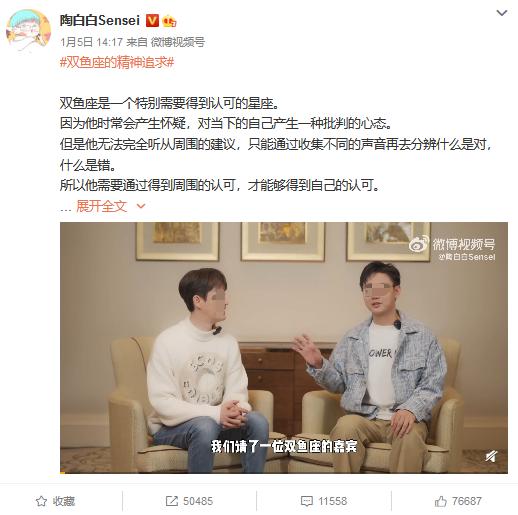Screen dimensions: 518x515
Task: Open the 11558 comments
Action: click(x=333, y=501)
